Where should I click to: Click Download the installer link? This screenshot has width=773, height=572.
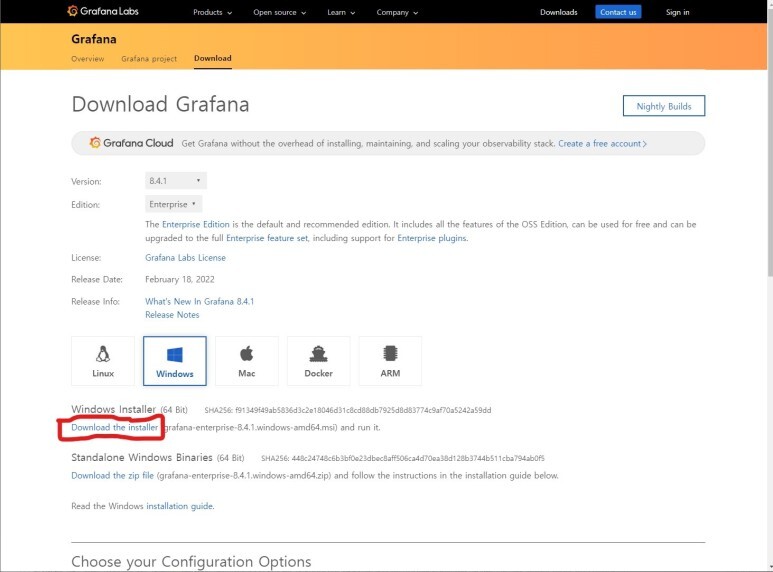click(114, 428)
